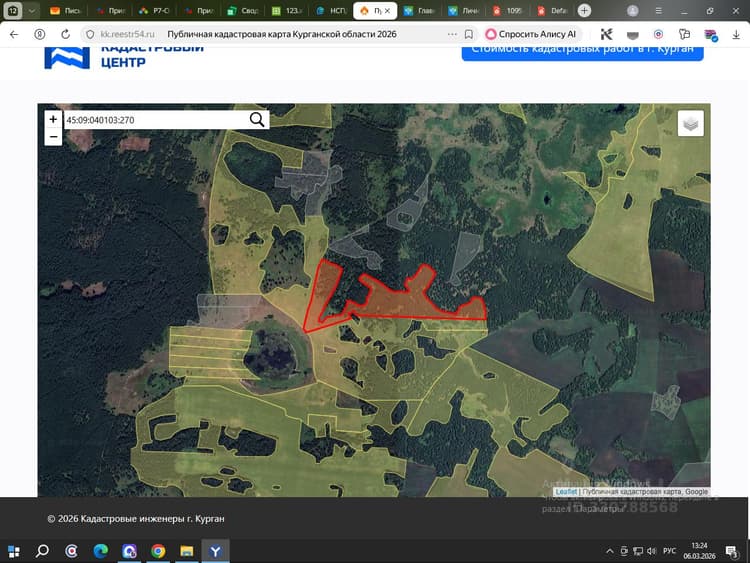
Task: Open the Спросить Алису AI assistant
Action: [x=531, y=34]
